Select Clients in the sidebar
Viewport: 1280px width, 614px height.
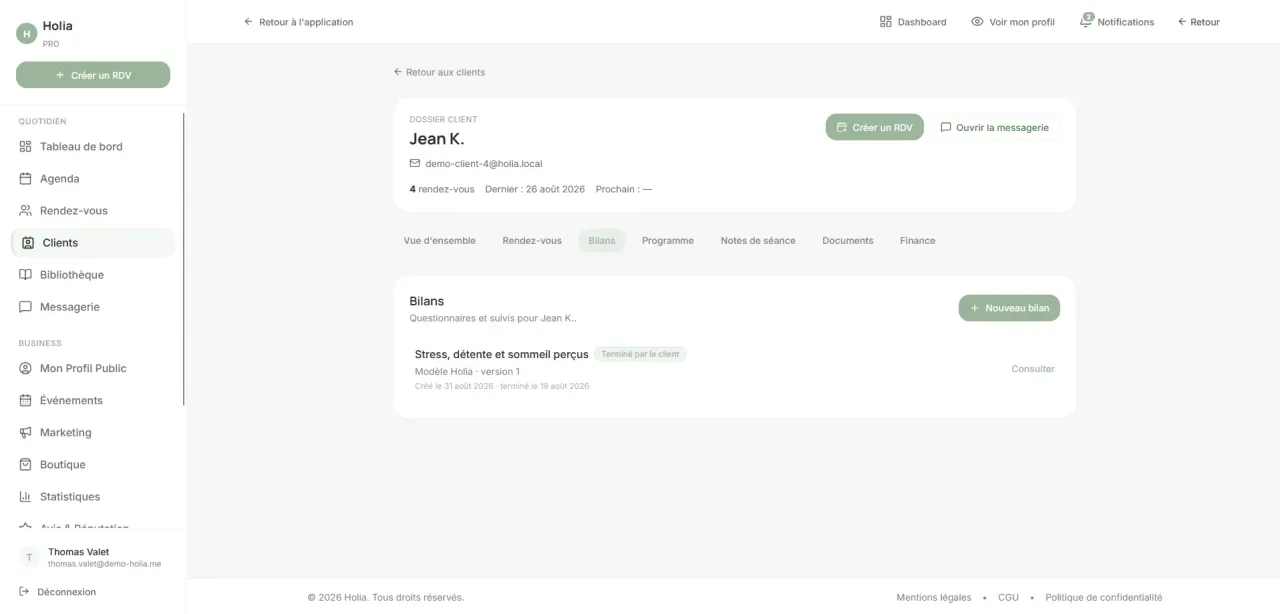click(93, 242)
